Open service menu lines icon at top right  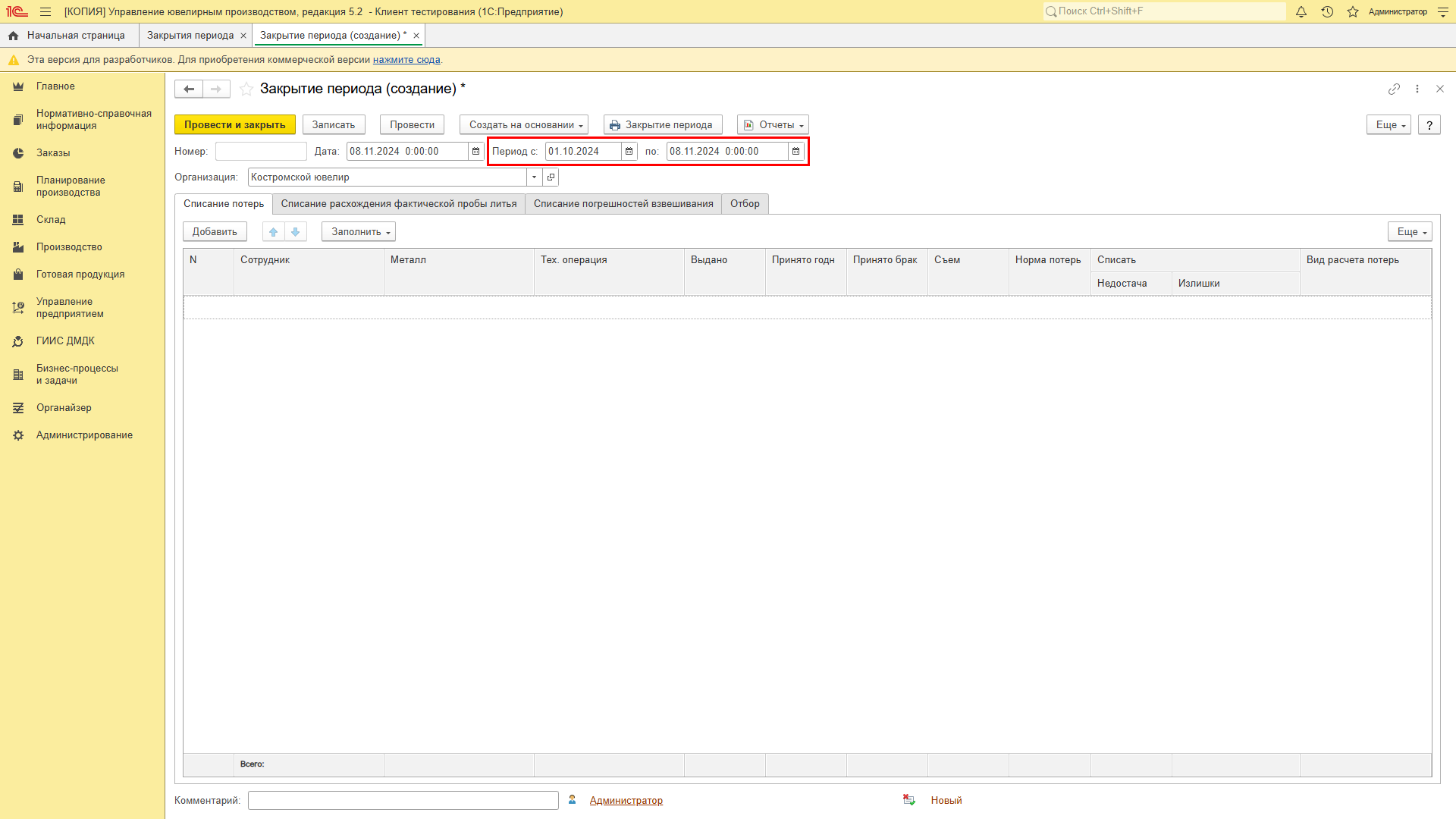click(1443, 11)
